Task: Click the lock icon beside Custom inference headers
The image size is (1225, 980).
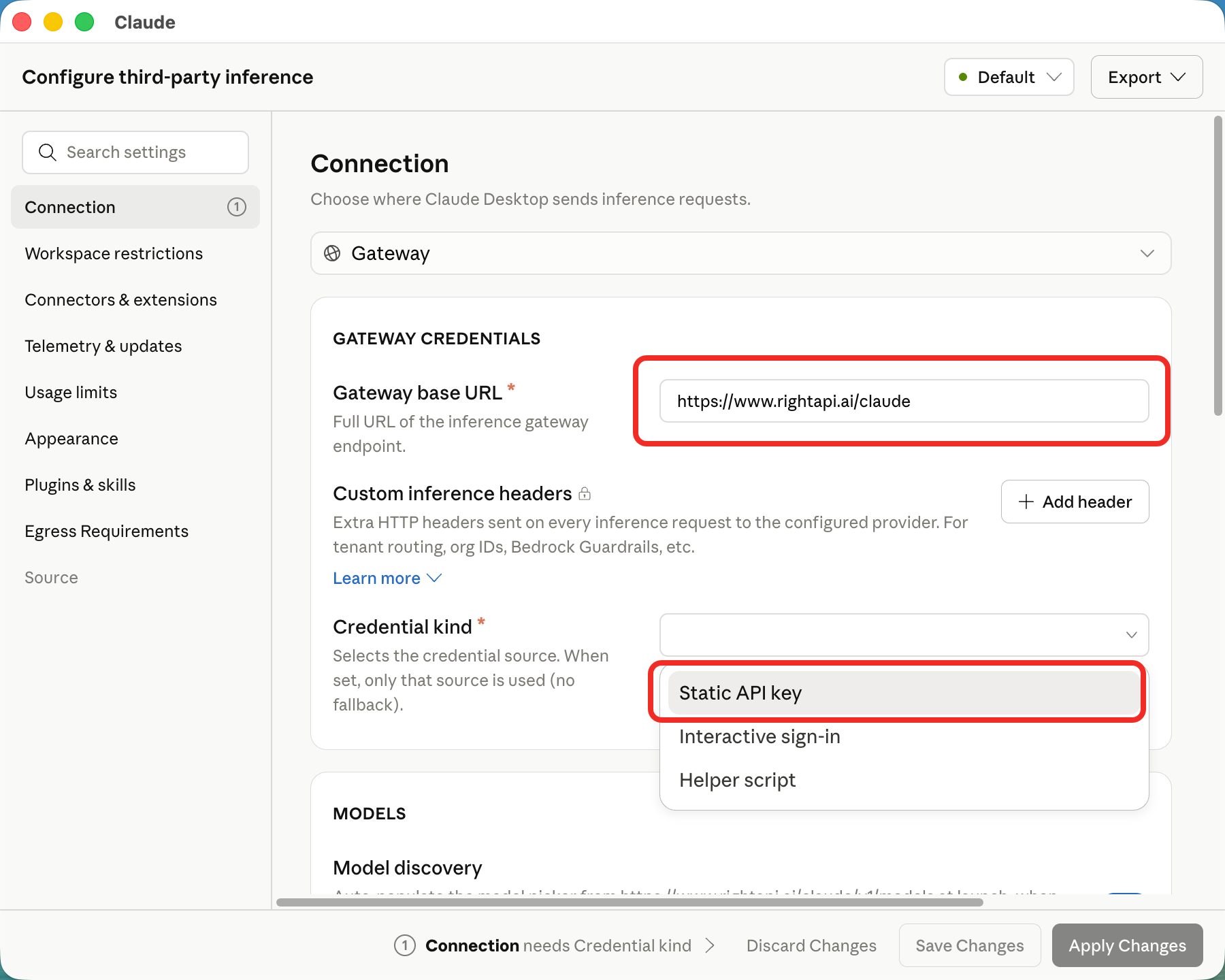Action: pyautogui.click(x=585, y=493)
